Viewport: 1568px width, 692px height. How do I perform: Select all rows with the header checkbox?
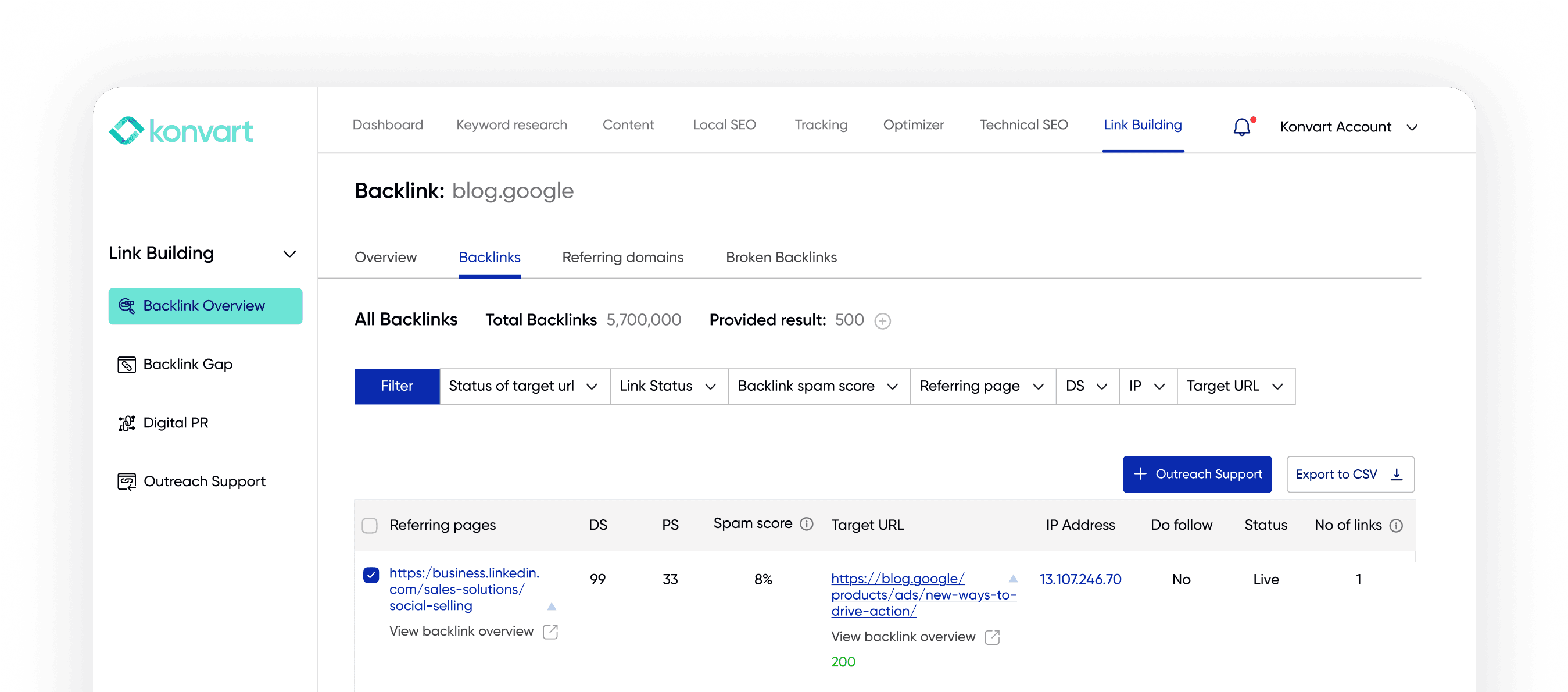[370, 525]
